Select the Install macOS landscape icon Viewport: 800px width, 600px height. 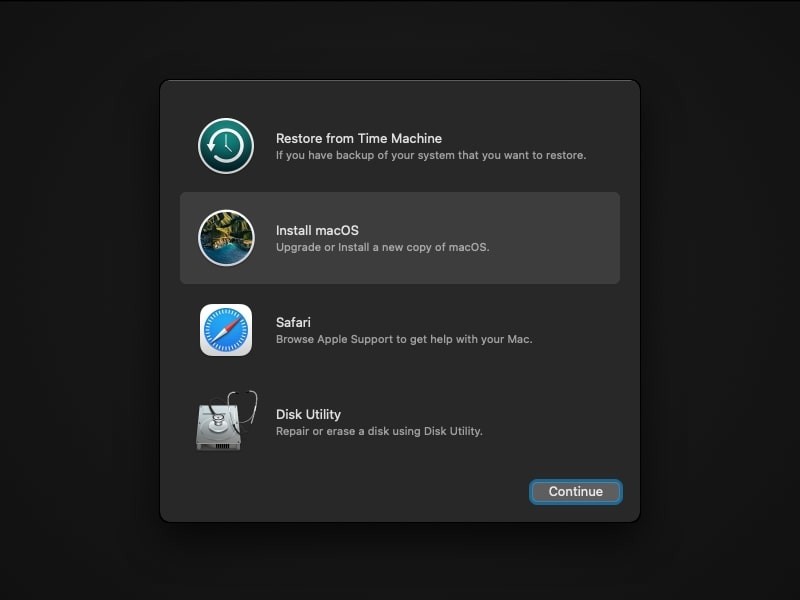coord(226,238)
